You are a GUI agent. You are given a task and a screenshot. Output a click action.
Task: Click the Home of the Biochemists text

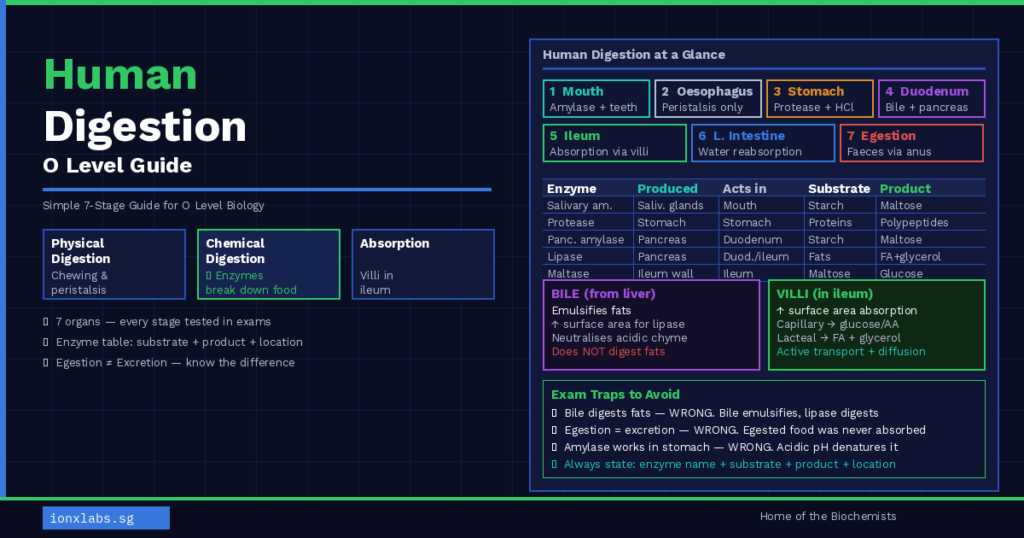[828, 516]
